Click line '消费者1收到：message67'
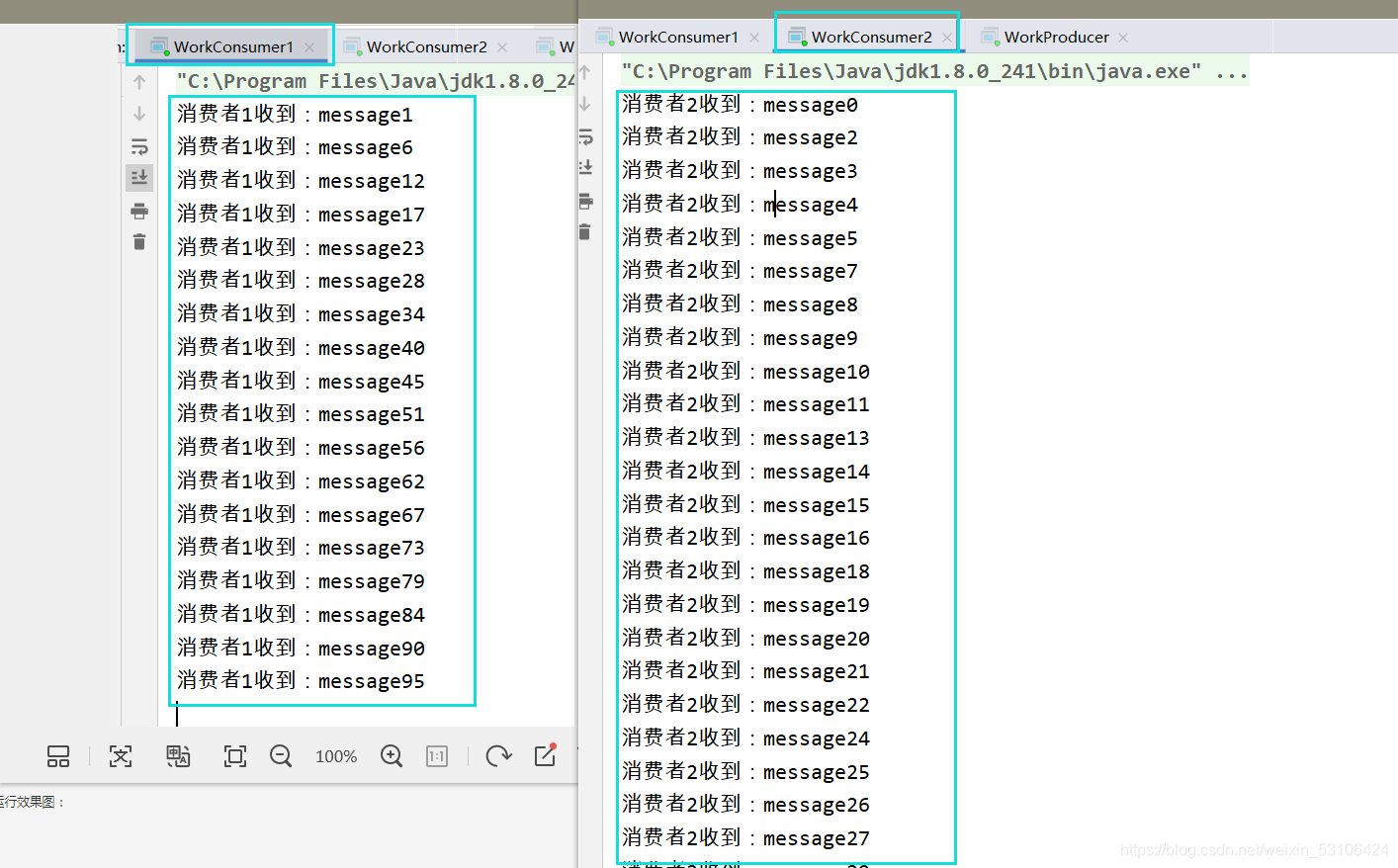Image resolution: width=1398 pixels, height=868 pixels. click(x=301, y=515)
